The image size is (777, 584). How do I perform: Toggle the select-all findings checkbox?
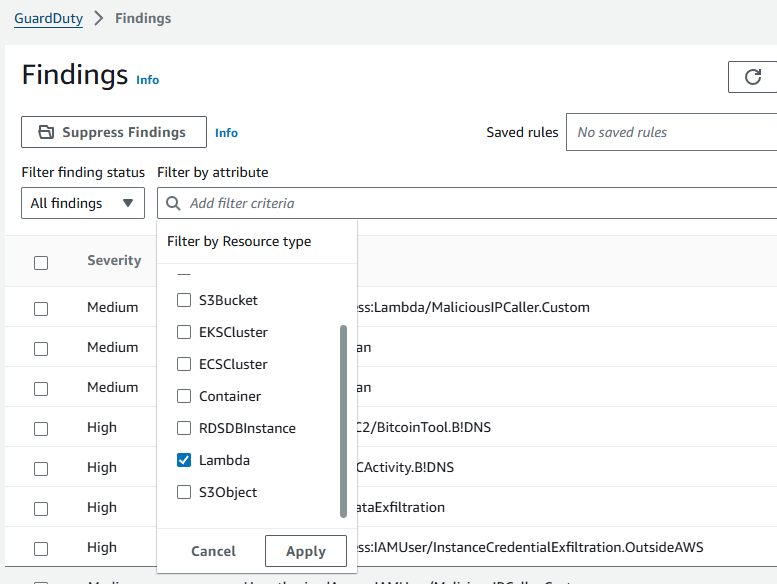point(41,263)
